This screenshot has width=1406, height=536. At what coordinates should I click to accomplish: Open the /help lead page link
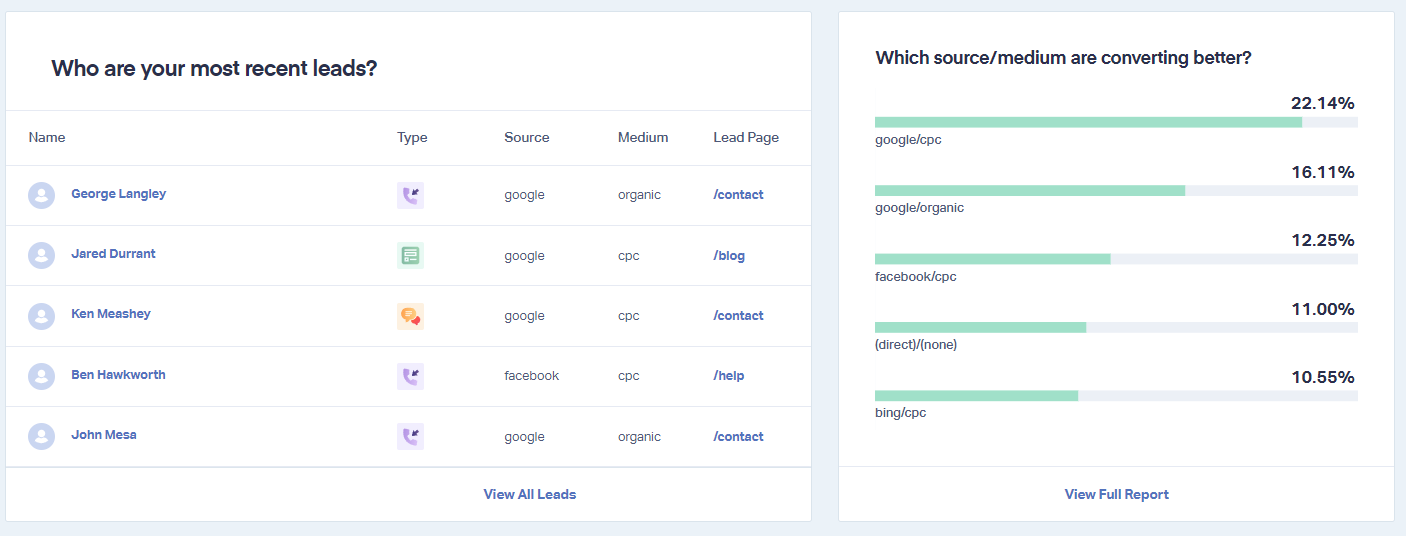[729, 376]
